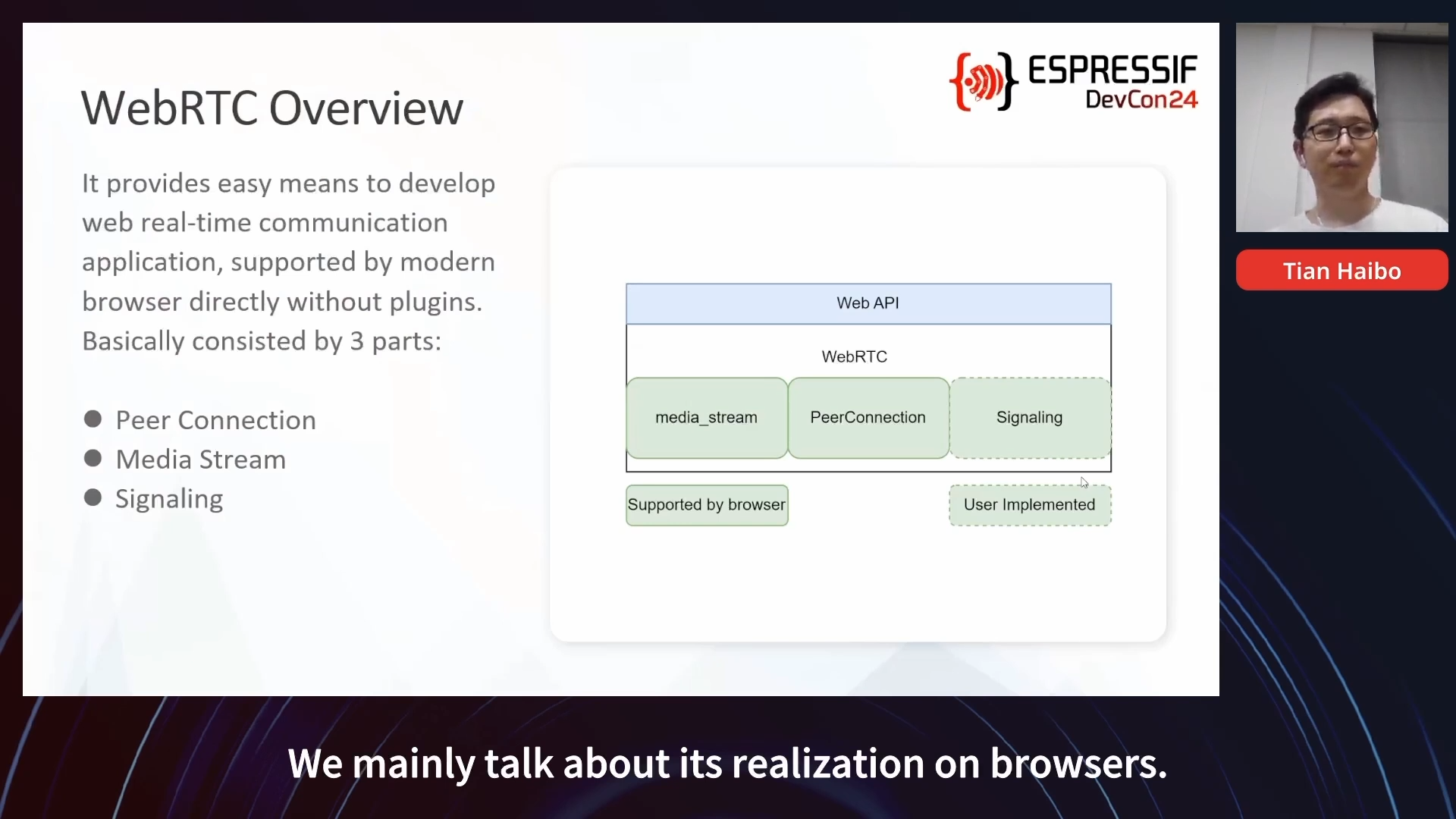The width and height of the screenshot is (1456, 819).
Task: Click the Media Stream bullet item
Action: pyautogui.click(x=185, y=460)
